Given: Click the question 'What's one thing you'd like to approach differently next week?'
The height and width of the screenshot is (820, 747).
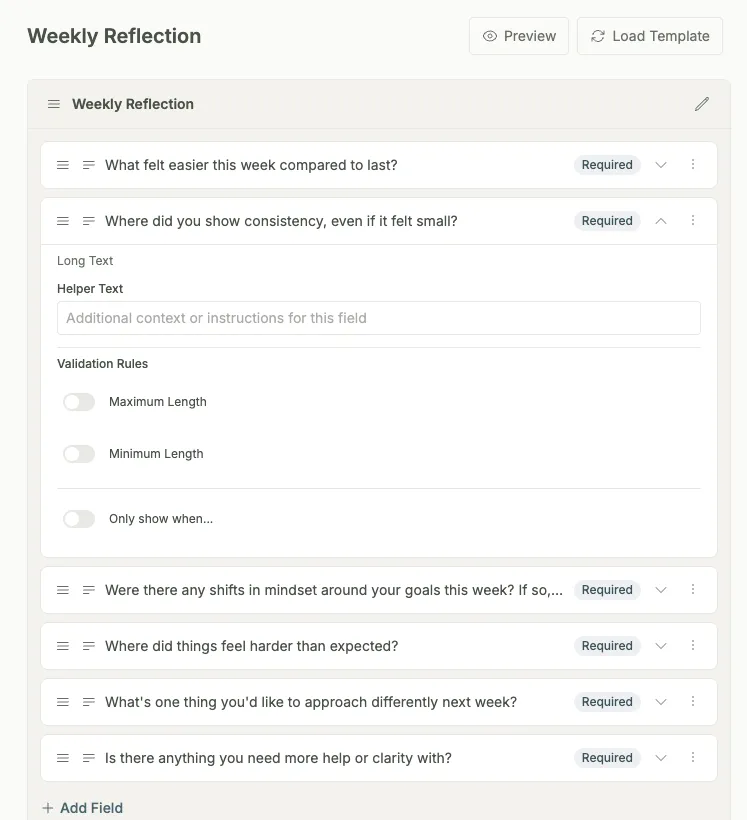Looking at the screenshot, I should [x=311, y=702].
